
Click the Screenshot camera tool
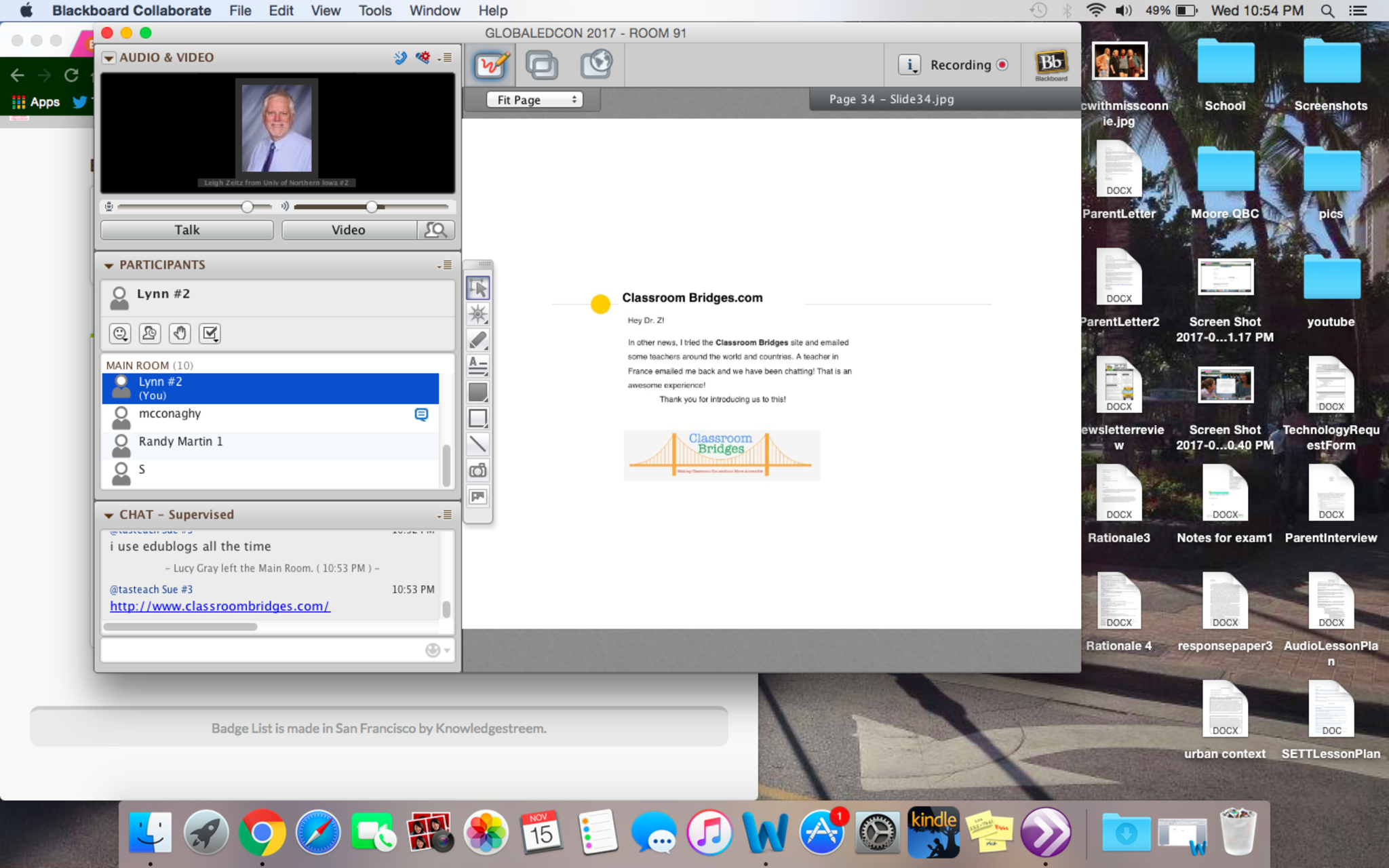pos(478,471)
